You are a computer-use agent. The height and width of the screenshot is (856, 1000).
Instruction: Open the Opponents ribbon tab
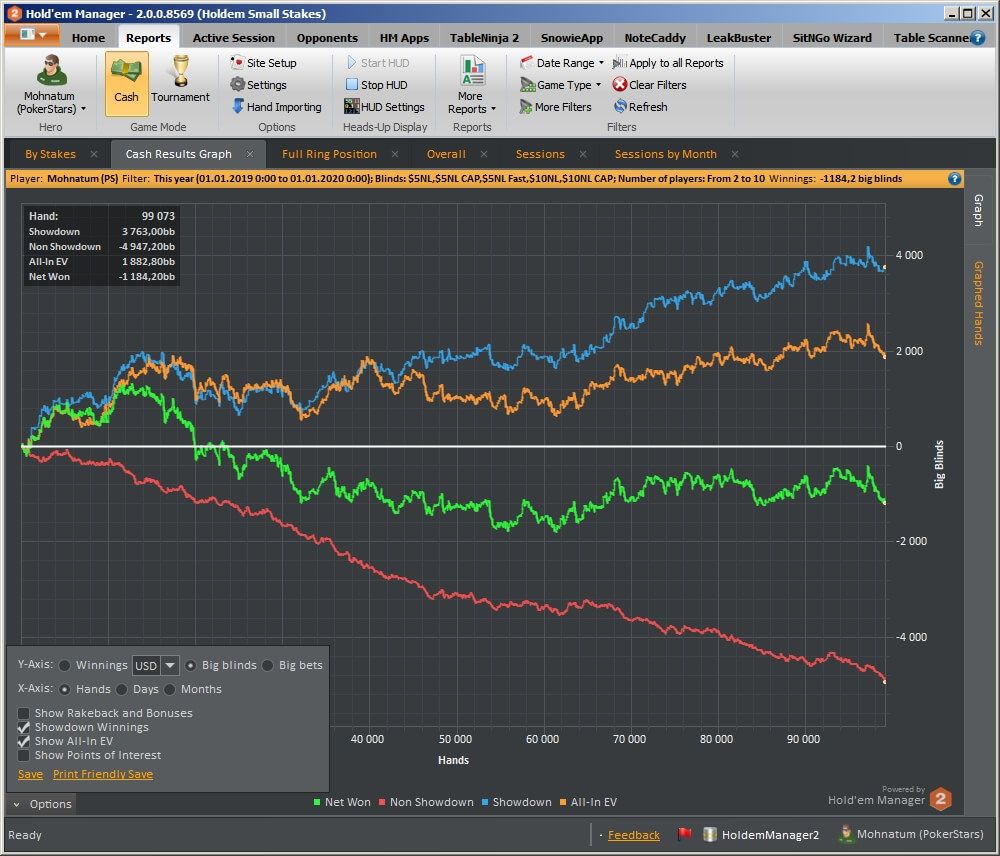327,38
